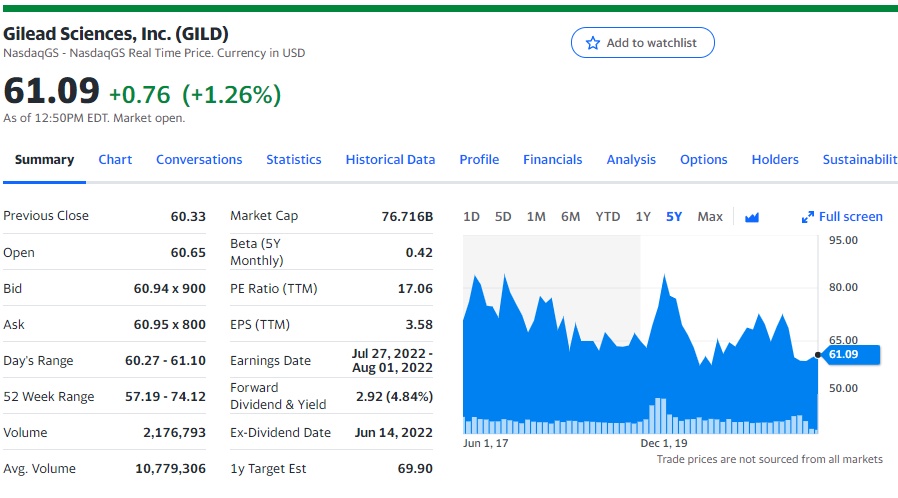Select Previous Close value 60.33

point(188,216)
